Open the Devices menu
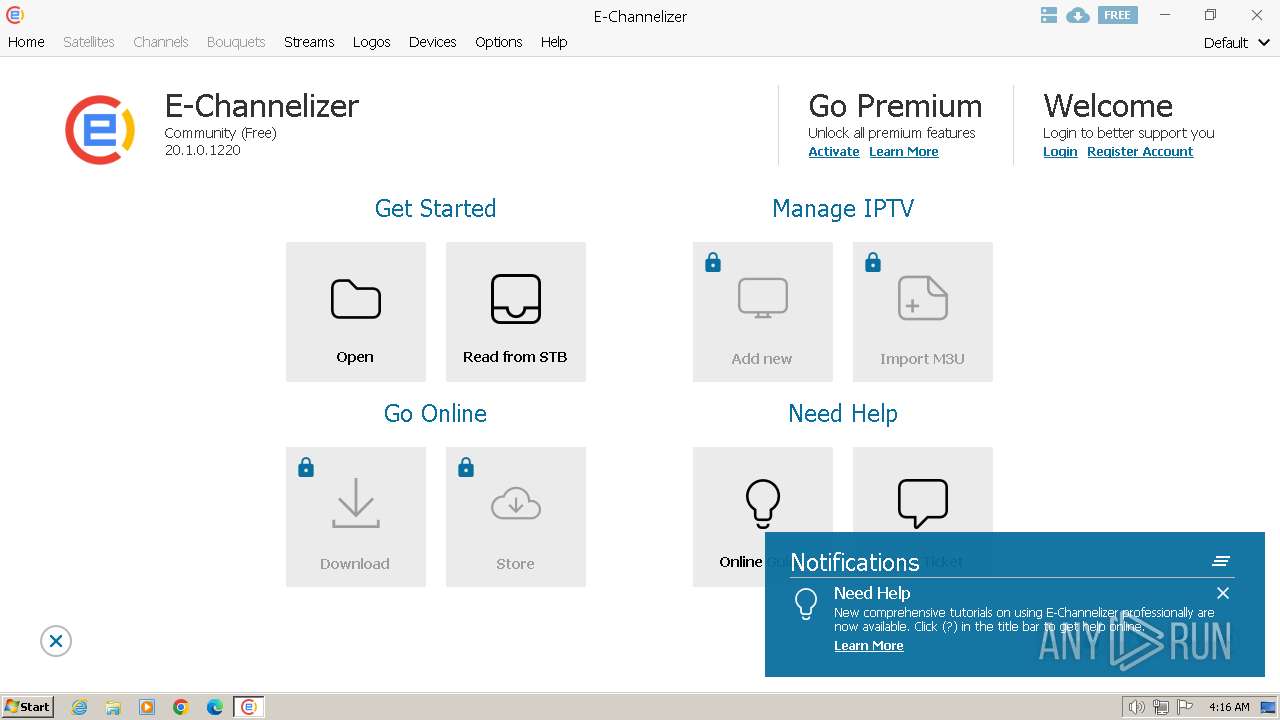This screenshot has width=1280, height=720. click(x=433, y=42)
